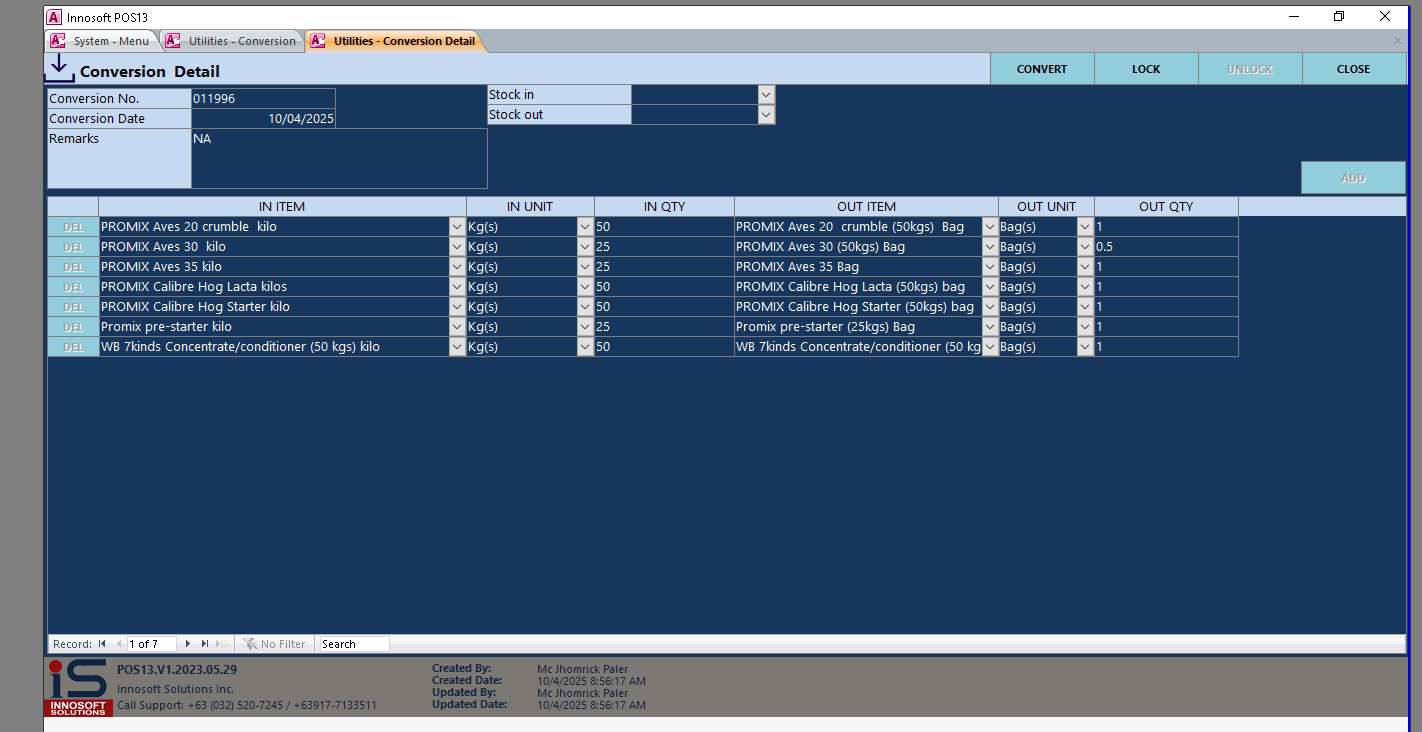
Task: Go to the first record
Action: (x=102, y=644)
